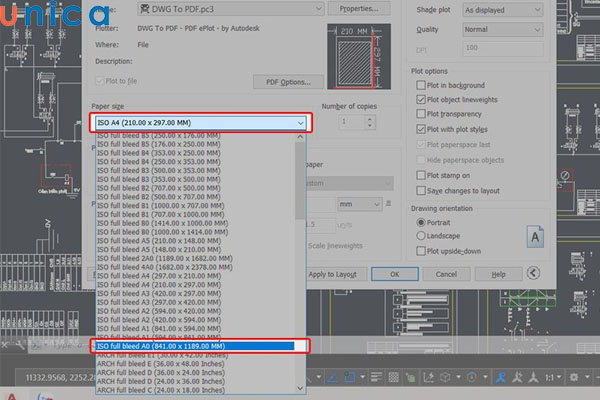The height and width of the screenshot is (400, 600).
Task: Toggle auto-scale annotation icon in status bar
Action: point(517,377)
